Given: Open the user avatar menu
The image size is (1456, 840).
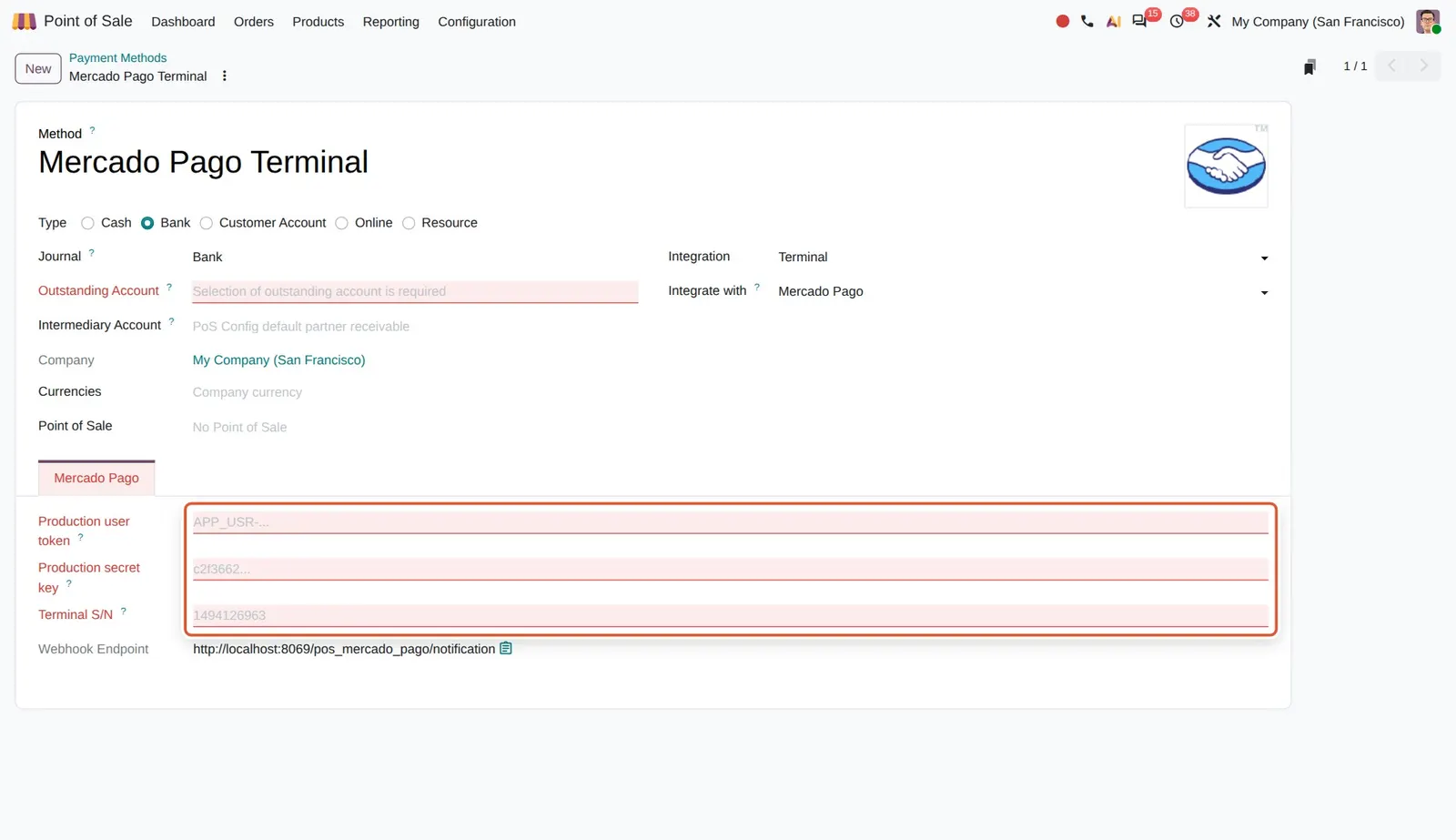Looking at the screenshot, I should pyautogui.click(x=1428, y=21).
